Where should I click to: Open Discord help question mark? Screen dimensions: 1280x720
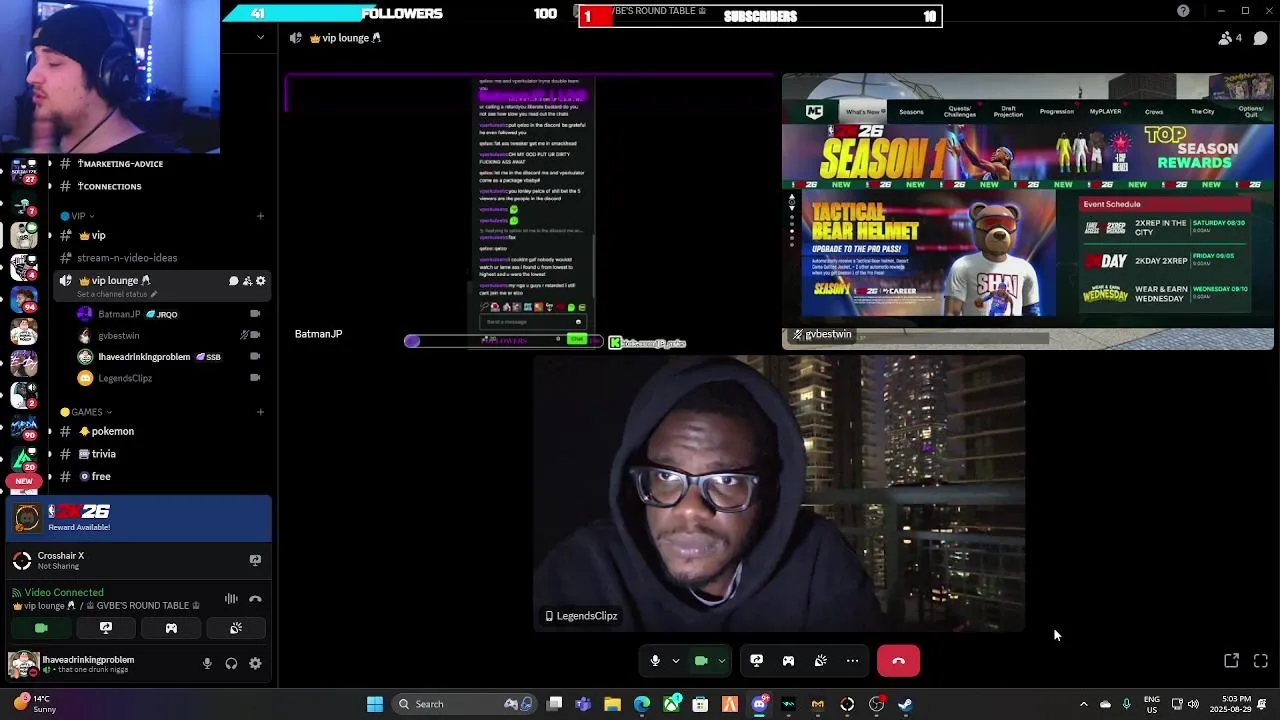coord(1183,11)
